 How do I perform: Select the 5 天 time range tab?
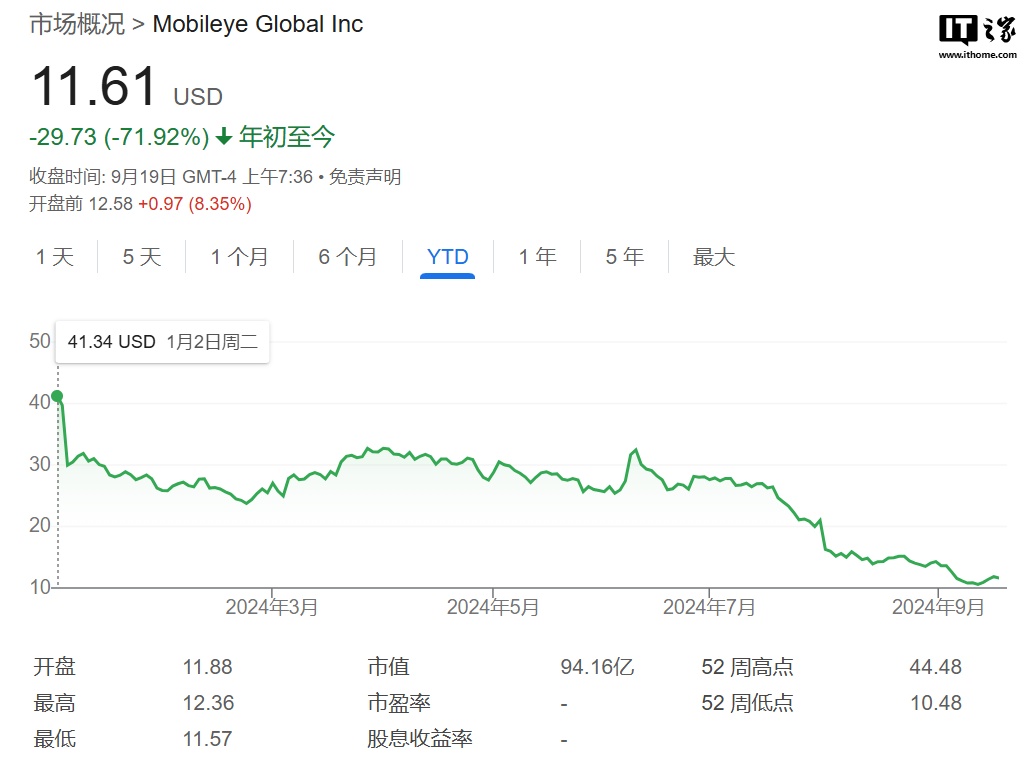142,257
